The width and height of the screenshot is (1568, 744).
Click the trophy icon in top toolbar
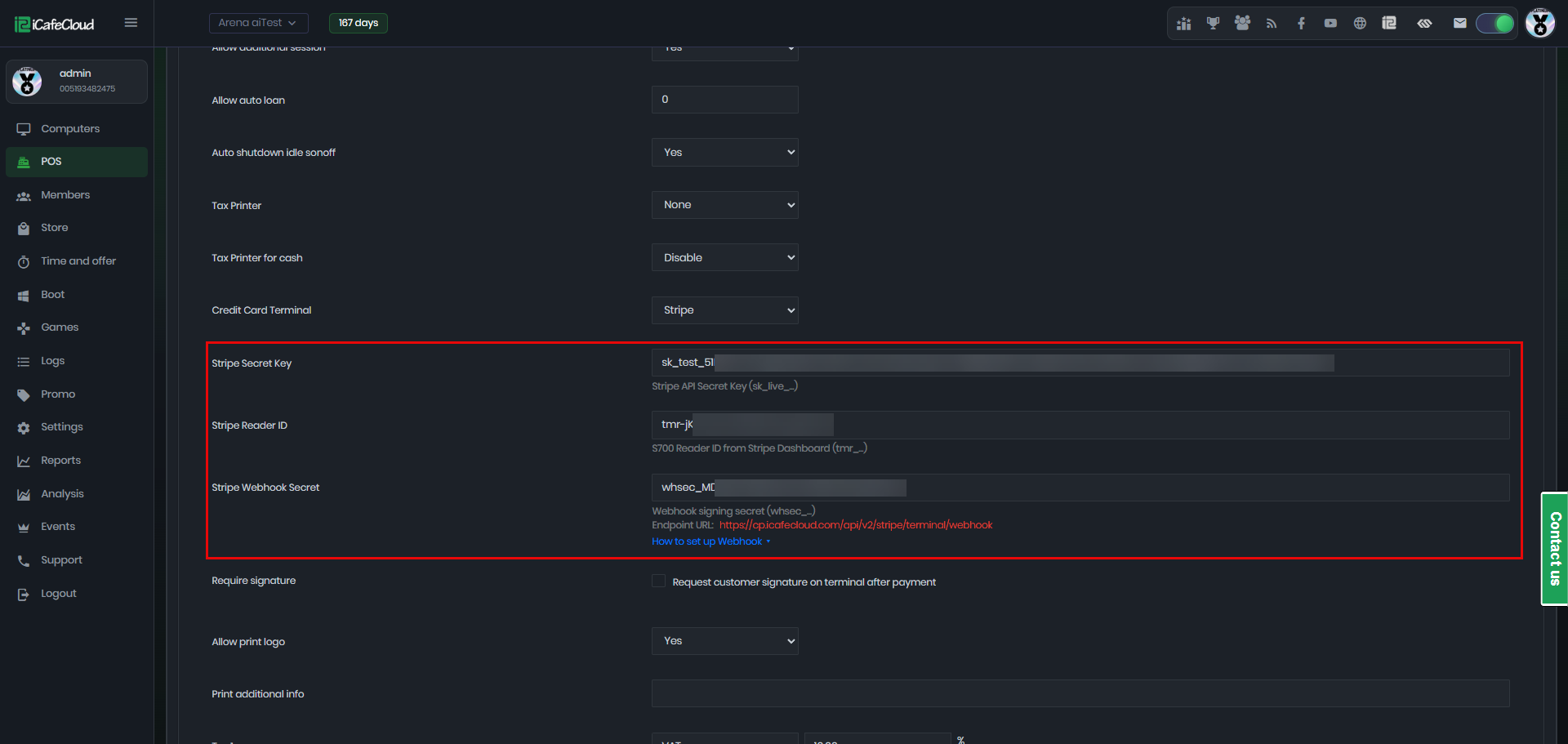[1213, 23]
